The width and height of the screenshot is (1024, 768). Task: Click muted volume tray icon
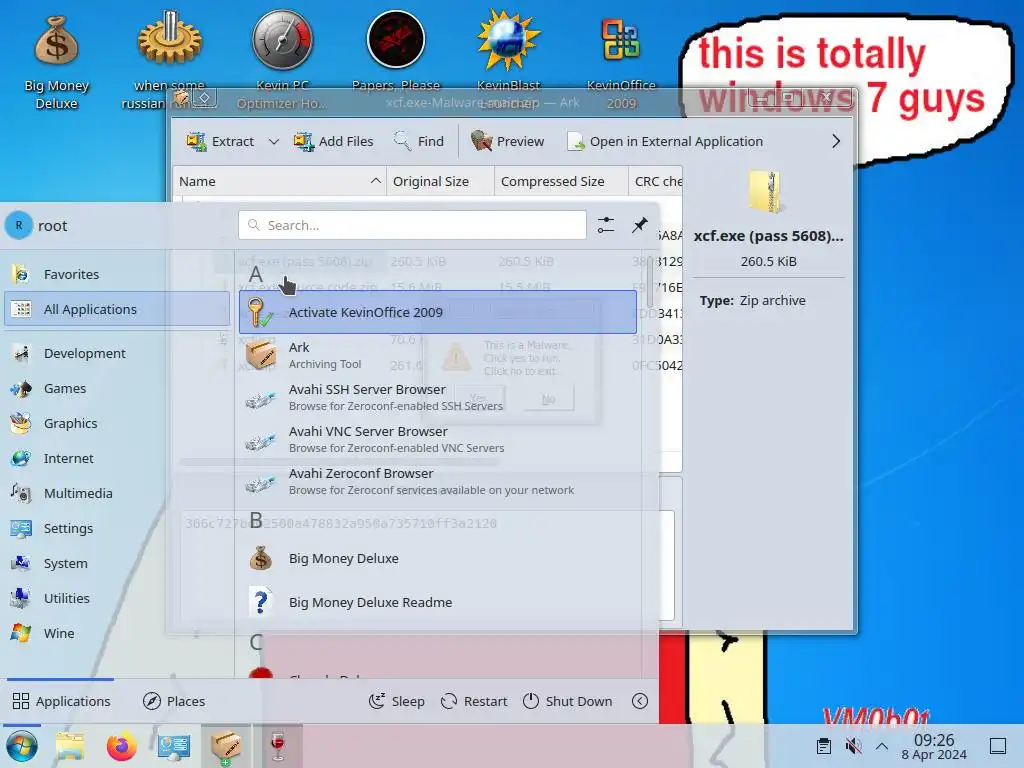(853, 746)
